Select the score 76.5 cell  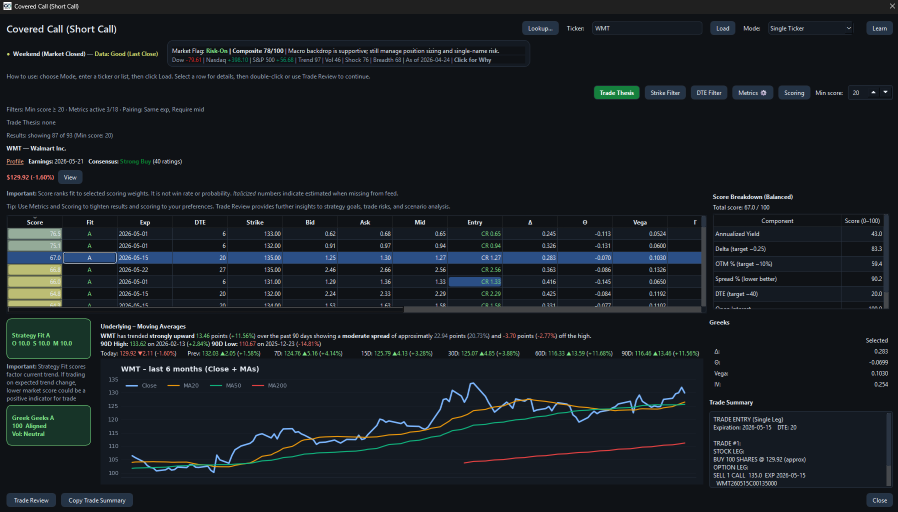pyautogui.click(x=34, y=234)
